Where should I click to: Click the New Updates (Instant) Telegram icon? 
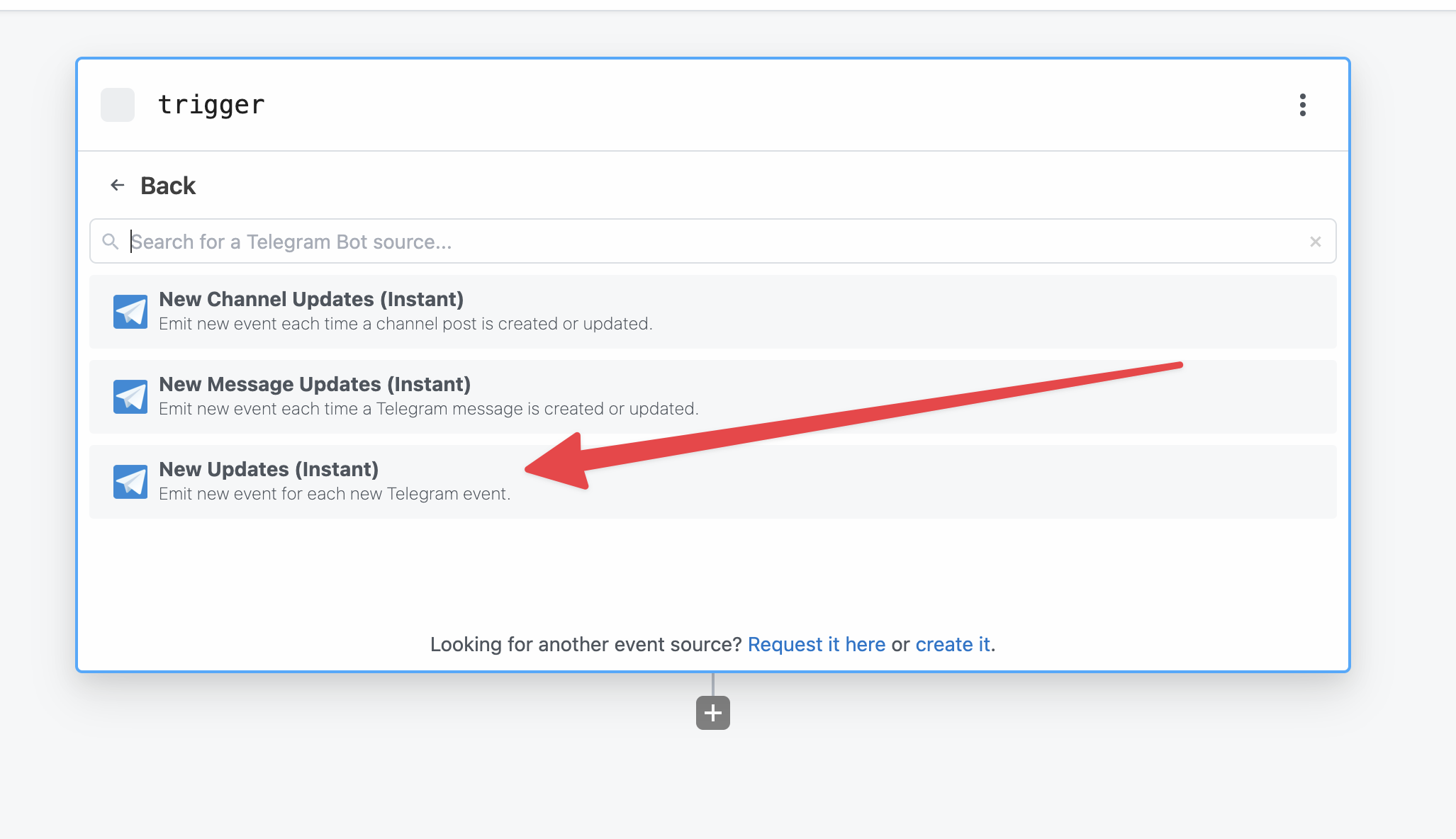[130, 480]
